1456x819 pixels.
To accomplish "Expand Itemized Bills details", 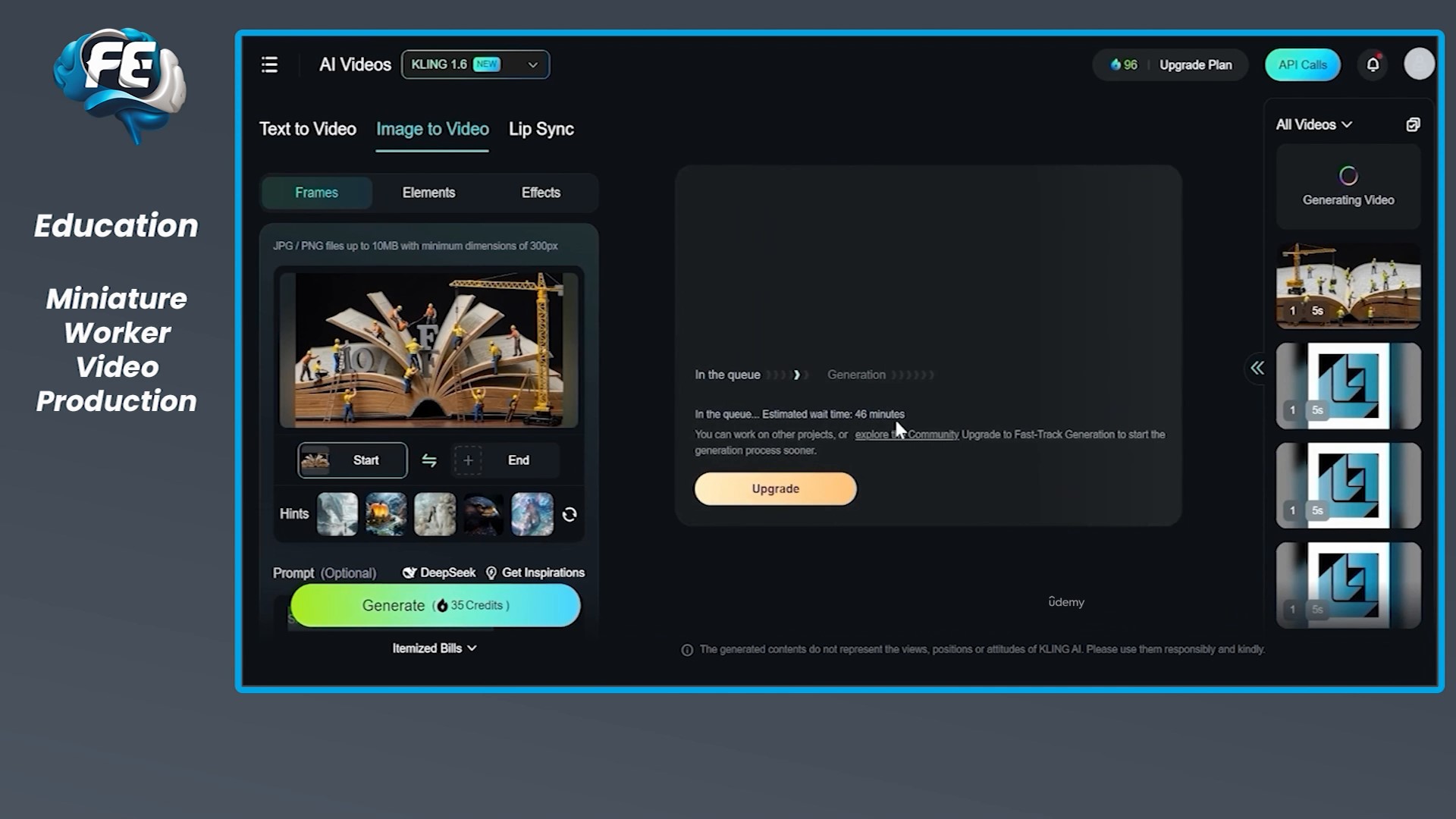I will (x=434, y=648).
